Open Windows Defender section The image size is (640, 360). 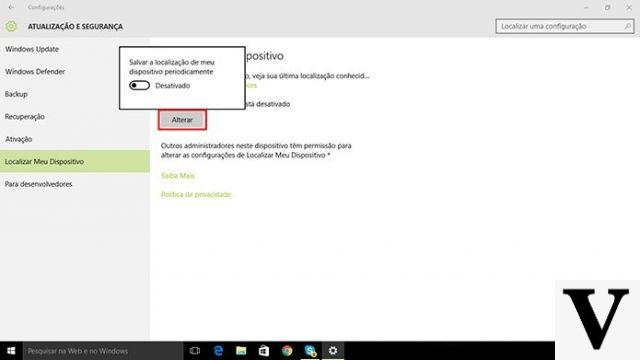coord(35,71)
